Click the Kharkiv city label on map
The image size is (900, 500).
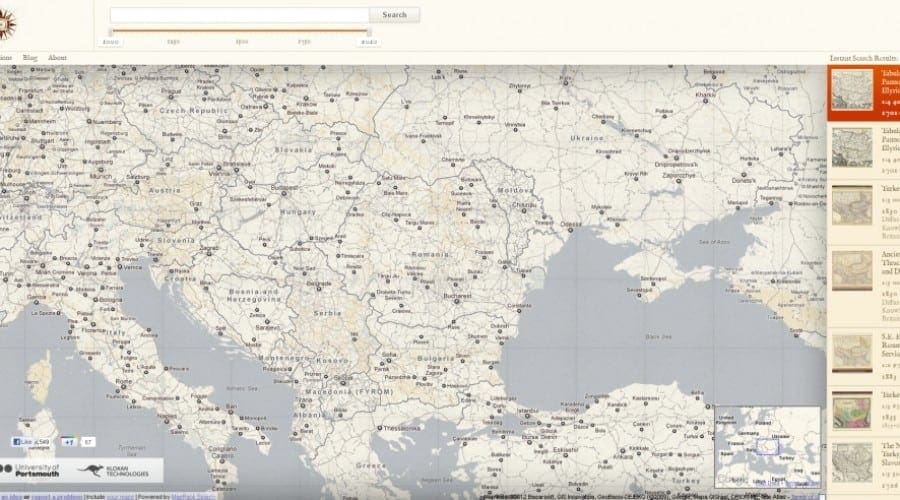[705, 95]
